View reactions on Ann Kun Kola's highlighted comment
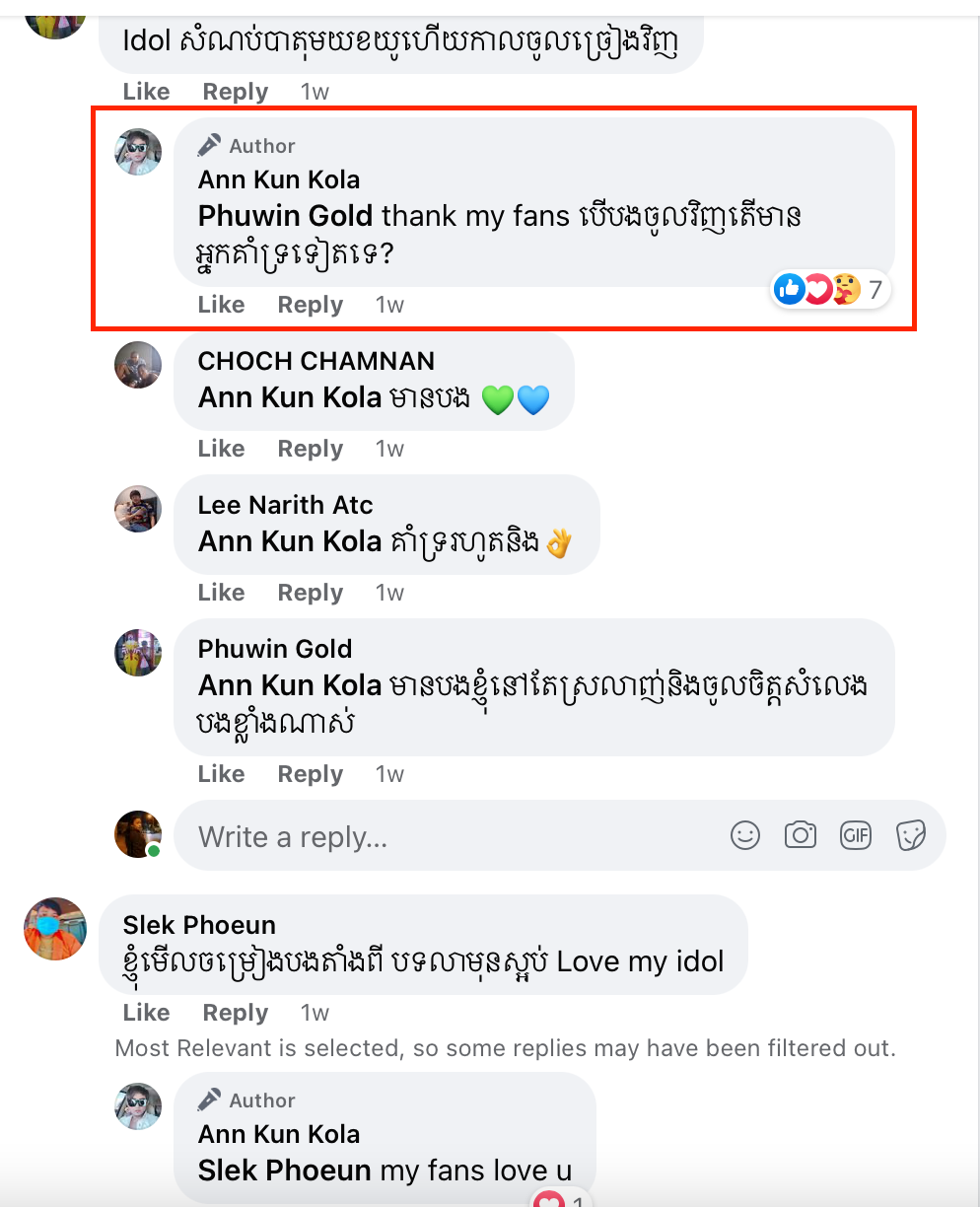 click(832, 290)
